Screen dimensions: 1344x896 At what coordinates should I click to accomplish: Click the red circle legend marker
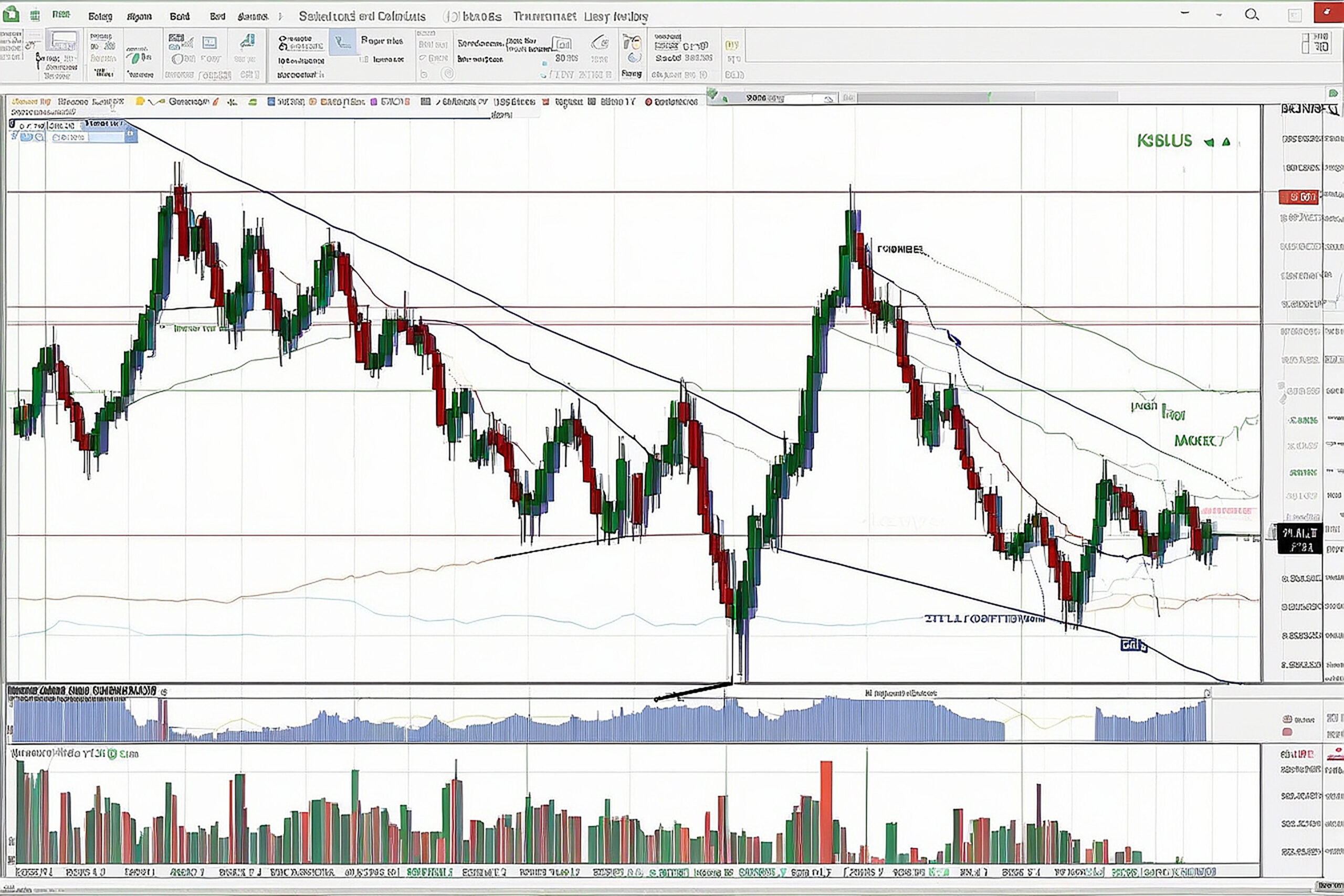click(648, 102)
